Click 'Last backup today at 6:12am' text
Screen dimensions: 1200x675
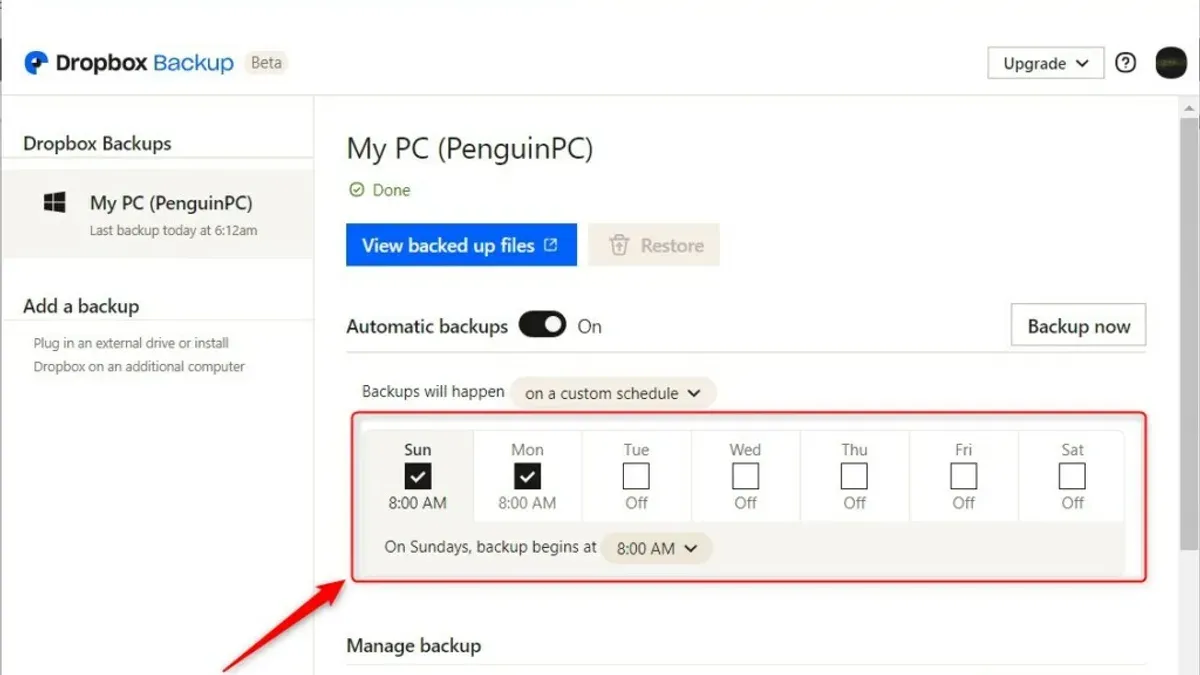click(174, 230)
